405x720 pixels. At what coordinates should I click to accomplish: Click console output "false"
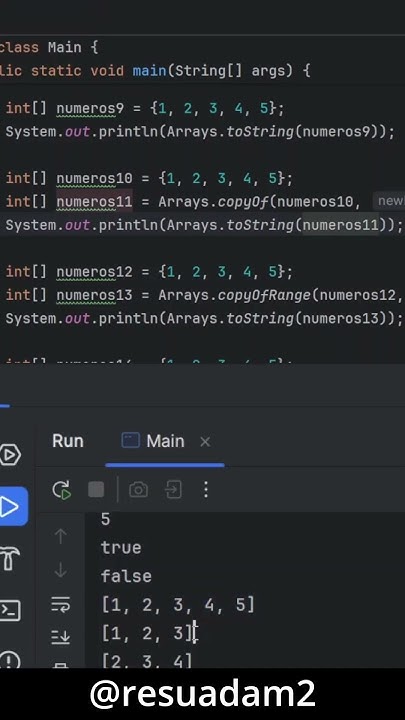[126, 576]
